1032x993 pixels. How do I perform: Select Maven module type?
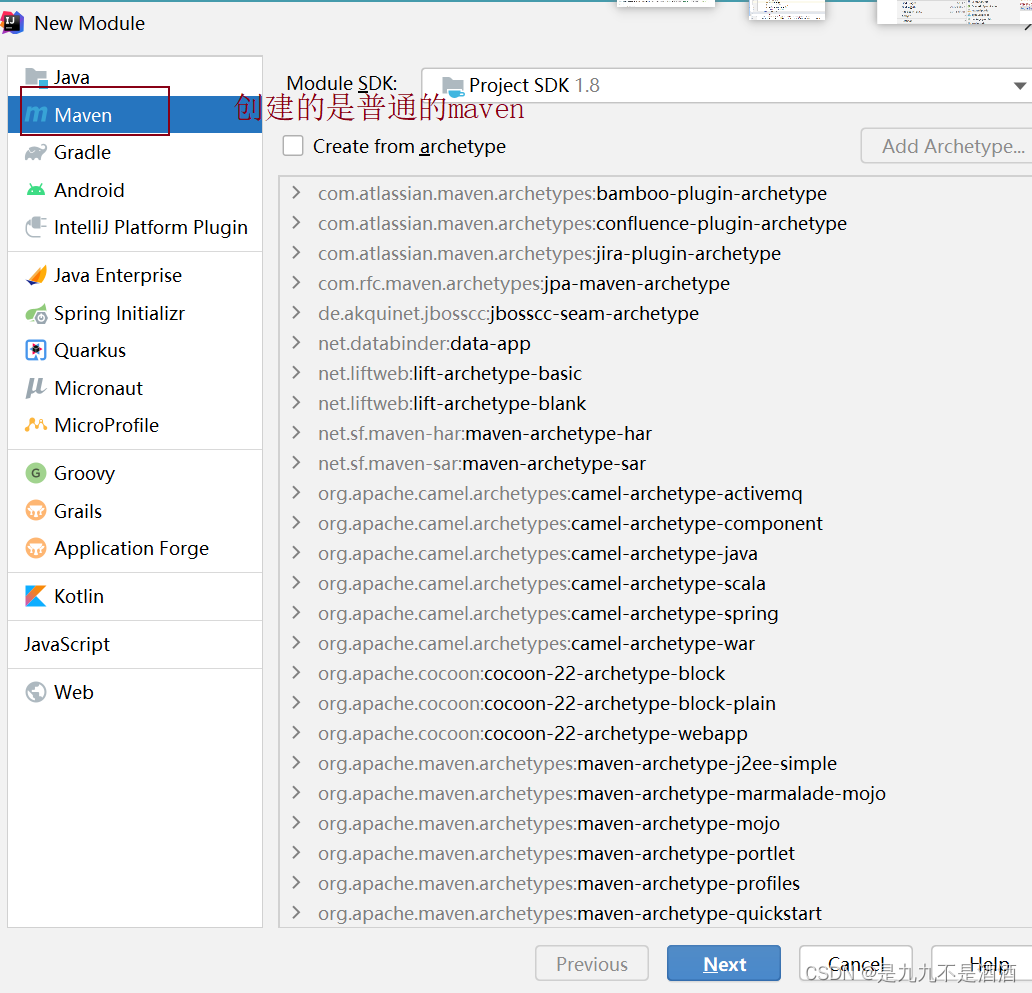(135, 115)
